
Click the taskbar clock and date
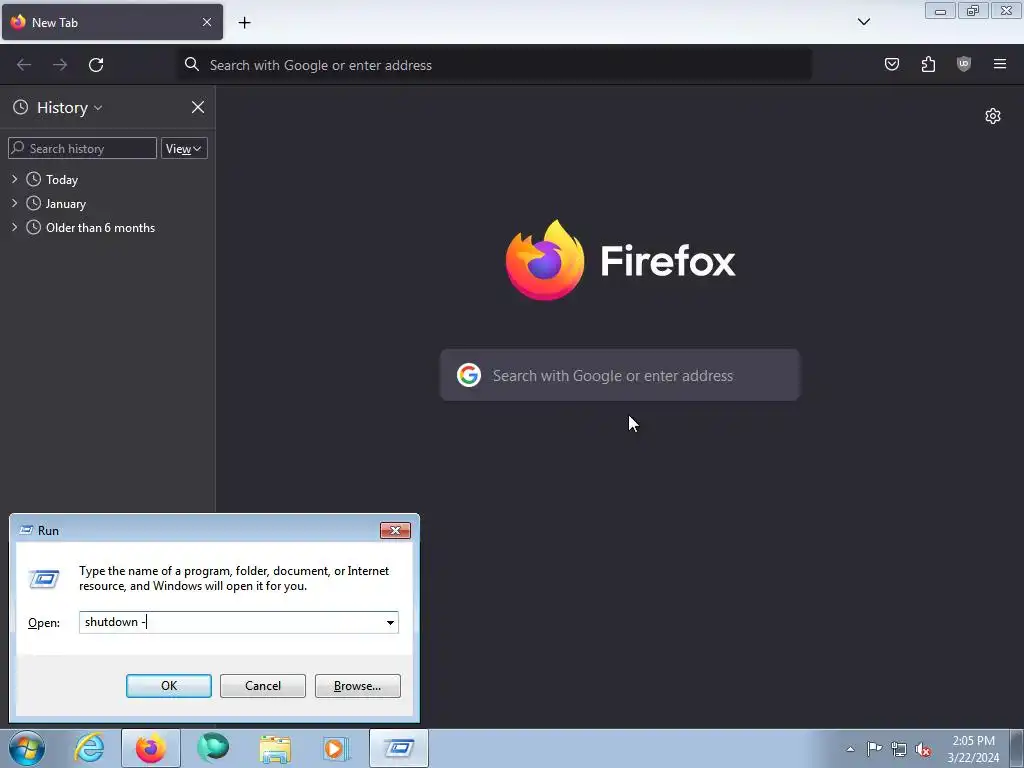pos(973,749)
